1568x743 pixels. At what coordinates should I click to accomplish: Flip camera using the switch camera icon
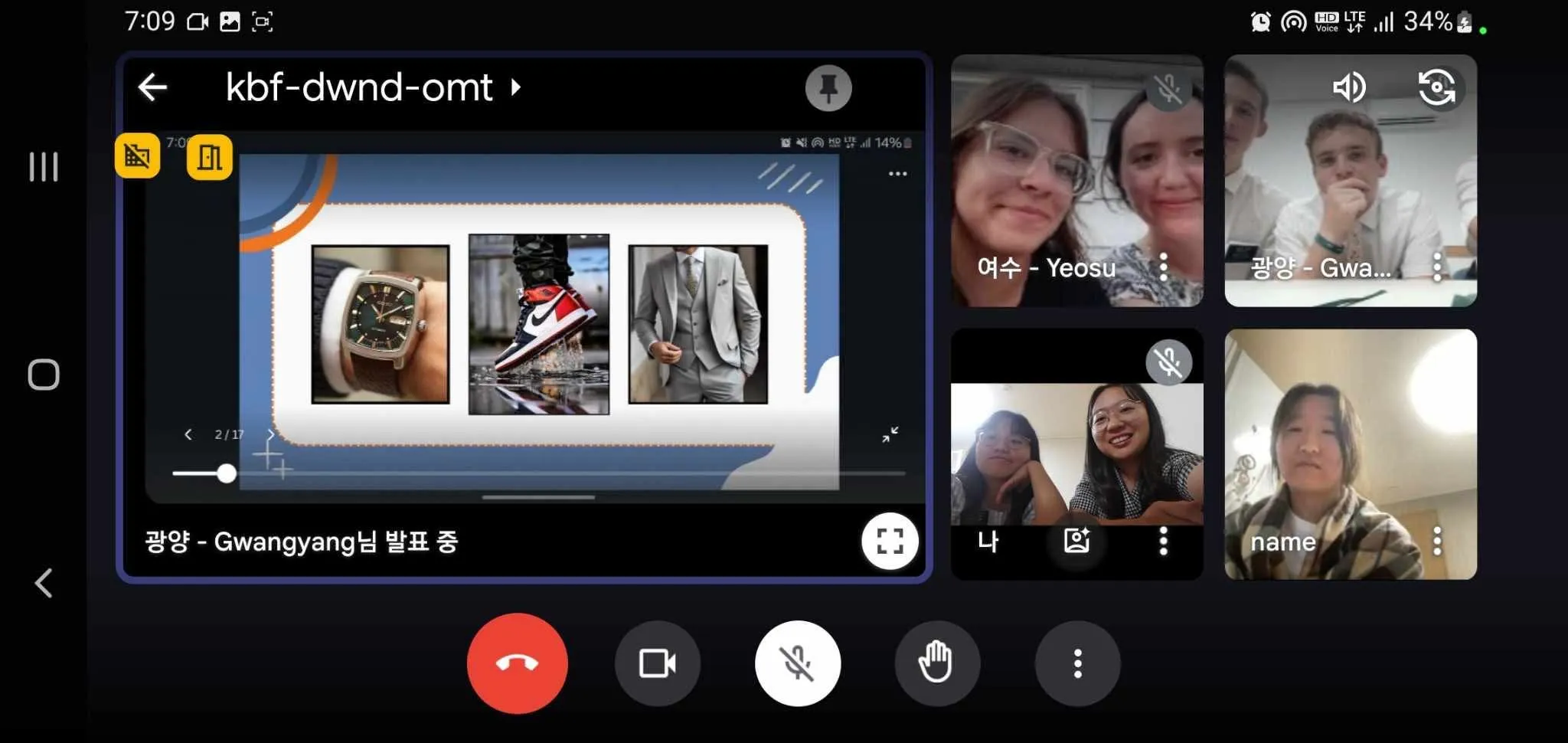pyautogui.click(x=1437, y=87)
